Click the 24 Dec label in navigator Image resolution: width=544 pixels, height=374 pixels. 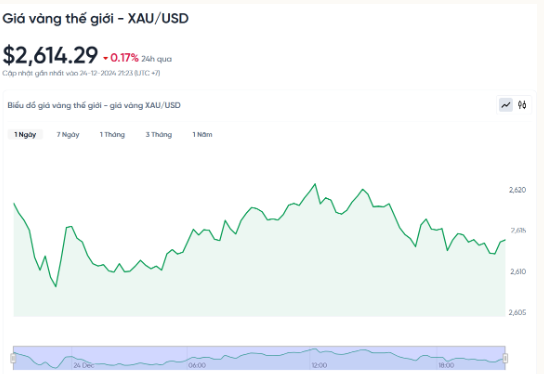[x=84, y=365]
